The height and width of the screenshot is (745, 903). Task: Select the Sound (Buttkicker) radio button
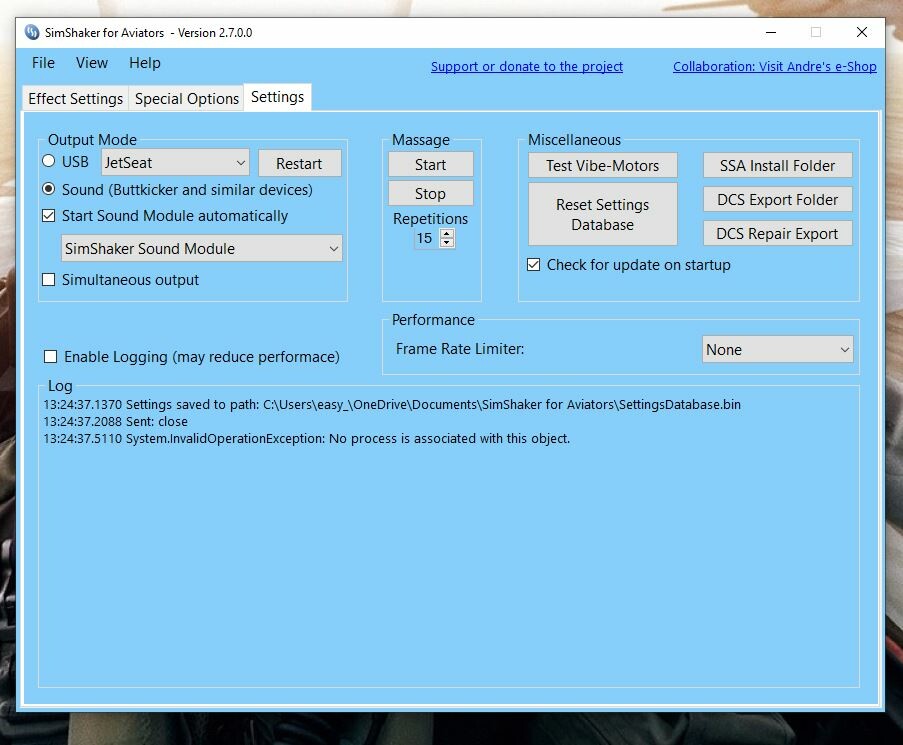tap(49, 189)
